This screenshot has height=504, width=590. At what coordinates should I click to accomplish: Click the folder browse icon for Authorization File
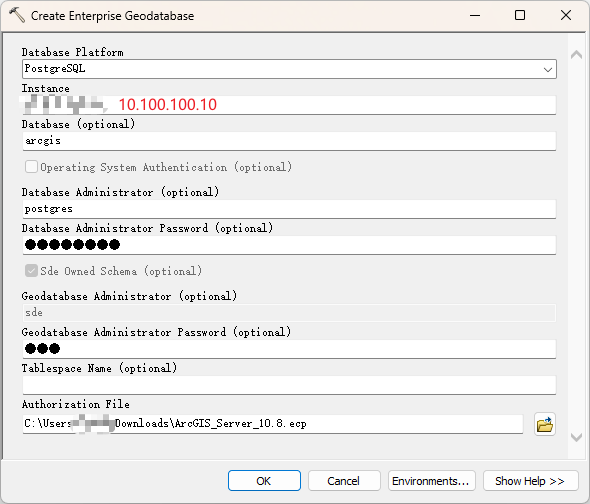(544, 424)
